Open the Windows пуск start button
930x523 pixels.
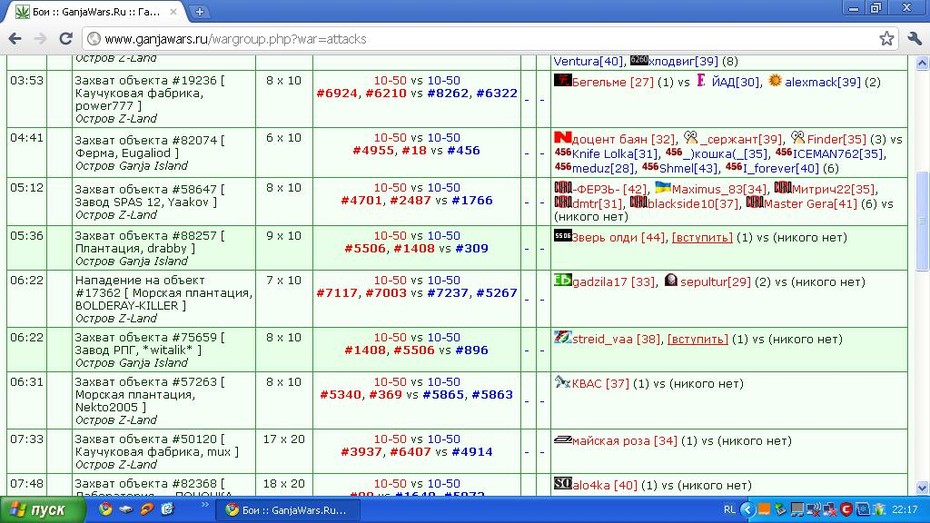(x=42, y=510)
